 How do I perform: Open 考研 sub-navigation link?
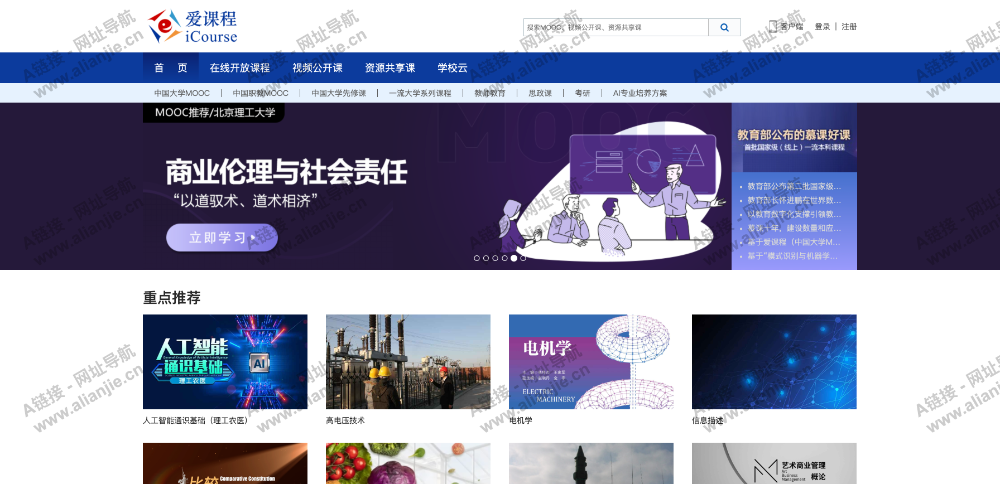tap(582, 93)
